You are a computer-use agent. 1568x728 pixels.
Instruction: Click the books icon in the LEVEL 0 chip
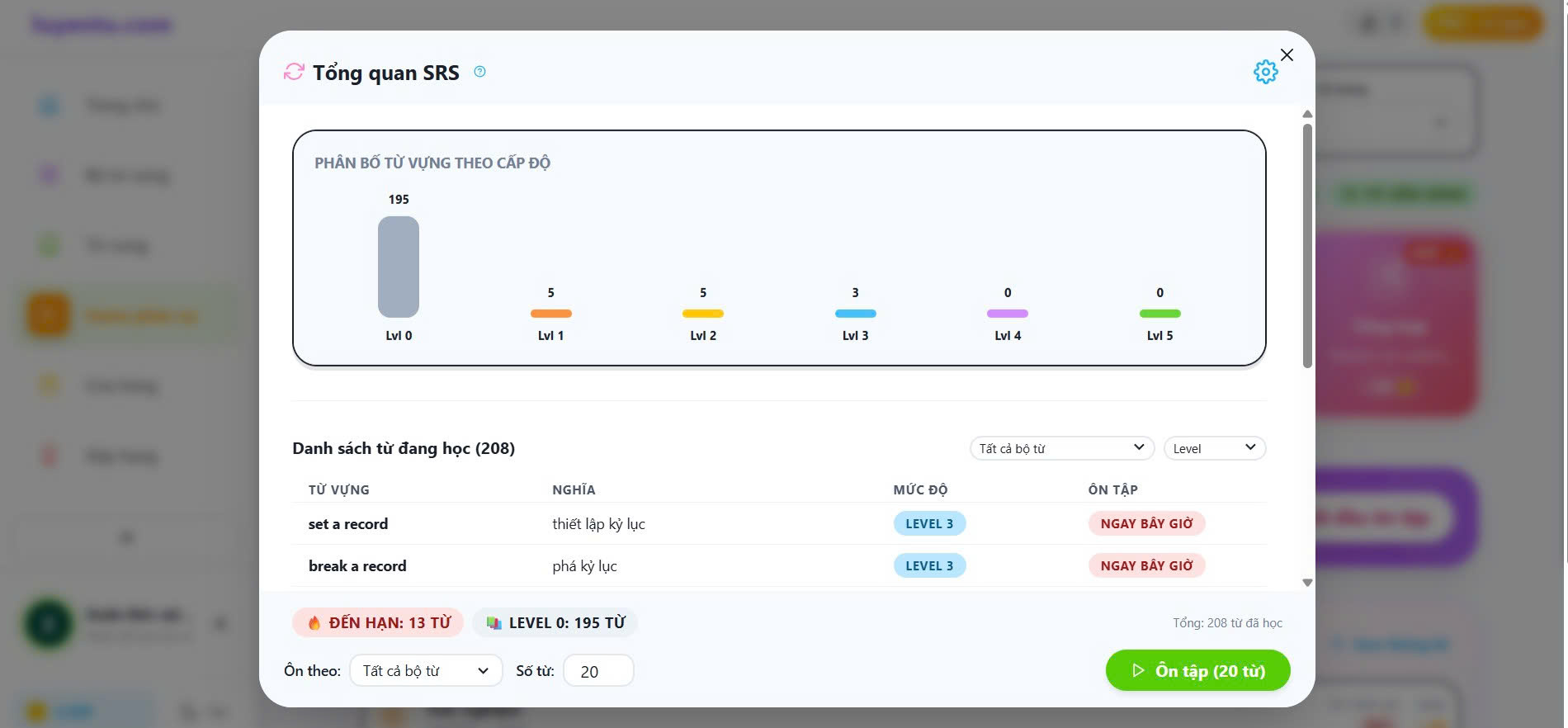494,623
